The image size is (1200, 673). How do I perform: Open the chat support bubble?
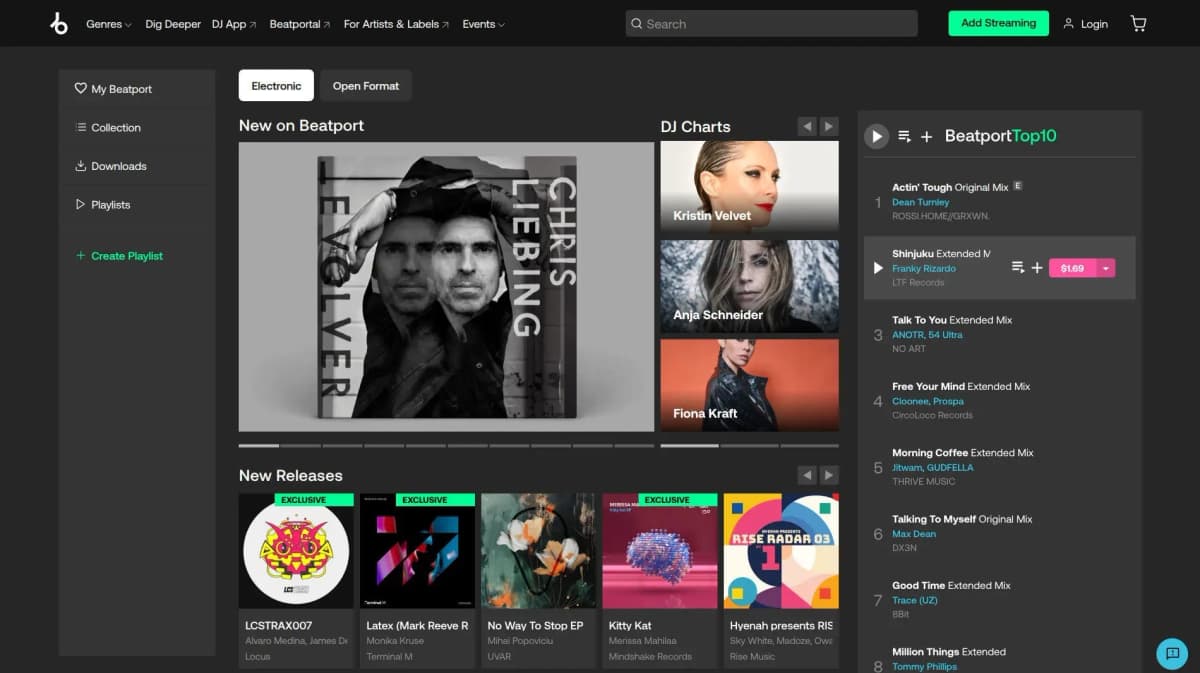pyautogui.click(x=1172, y=653)
